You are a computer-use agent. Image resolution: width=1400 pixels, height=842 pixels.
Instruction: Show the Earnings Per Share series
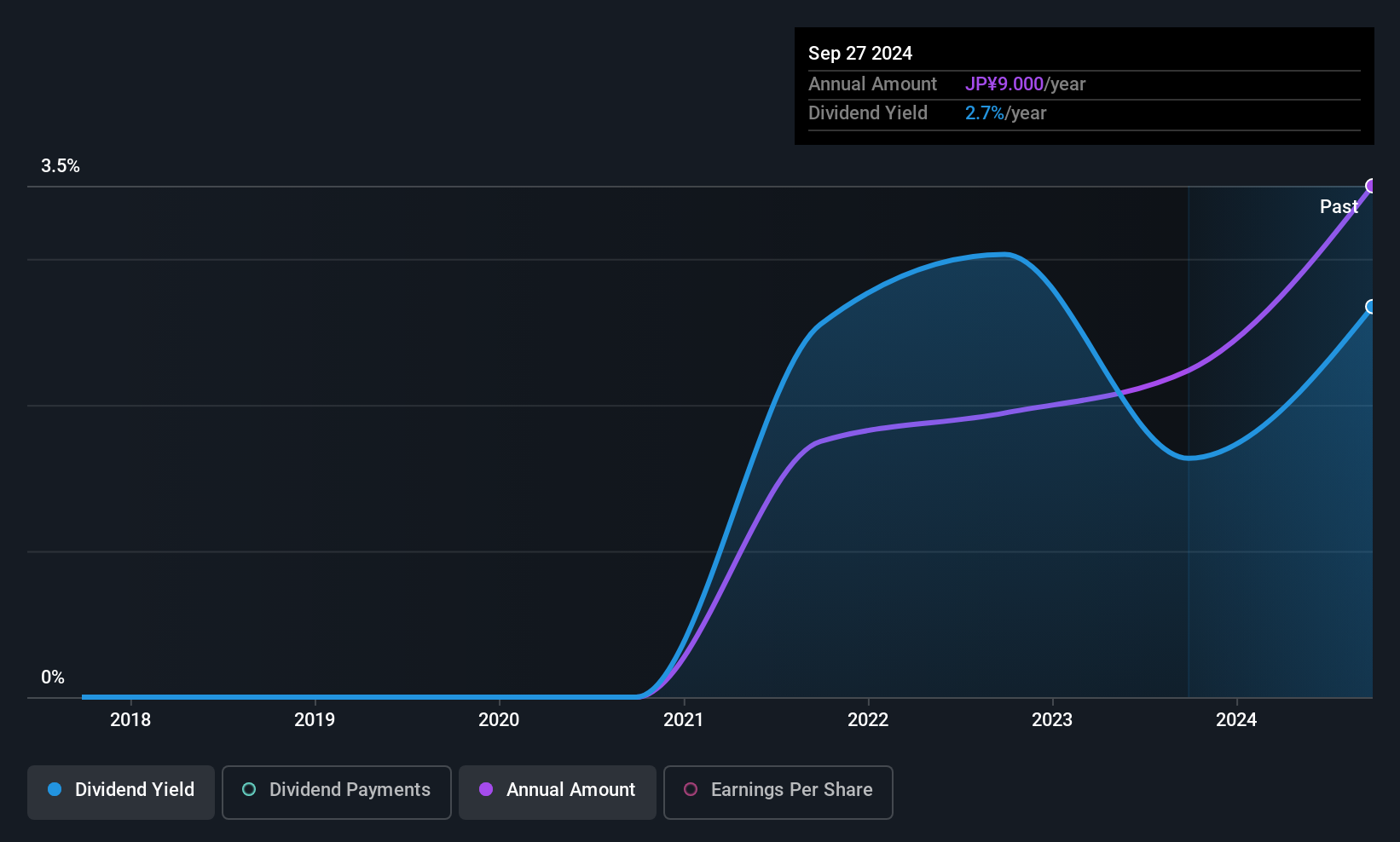(x=778, y=792)
